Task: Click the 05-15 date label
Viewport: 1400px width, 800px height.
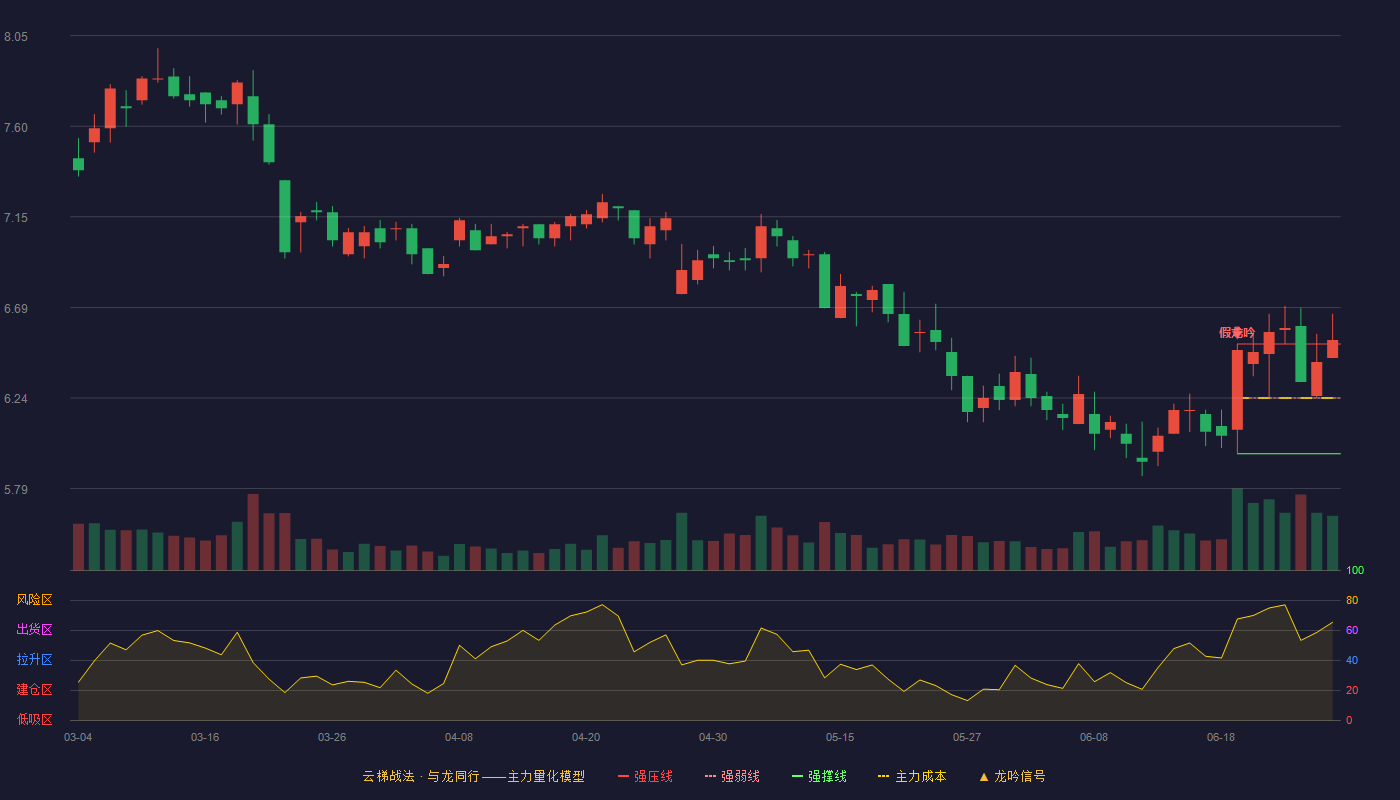Action: pos(840,737)
